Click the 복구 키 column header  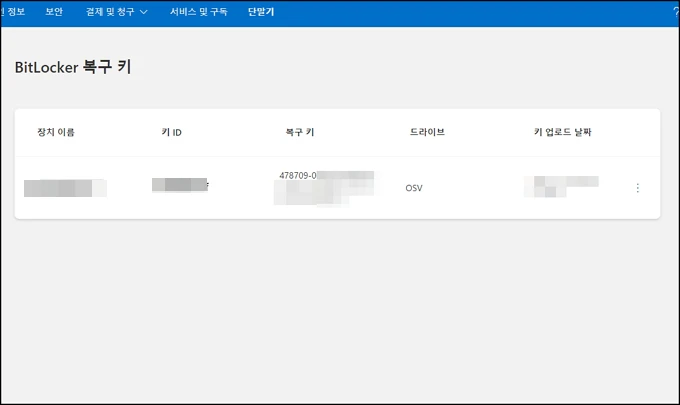(300, 132)
